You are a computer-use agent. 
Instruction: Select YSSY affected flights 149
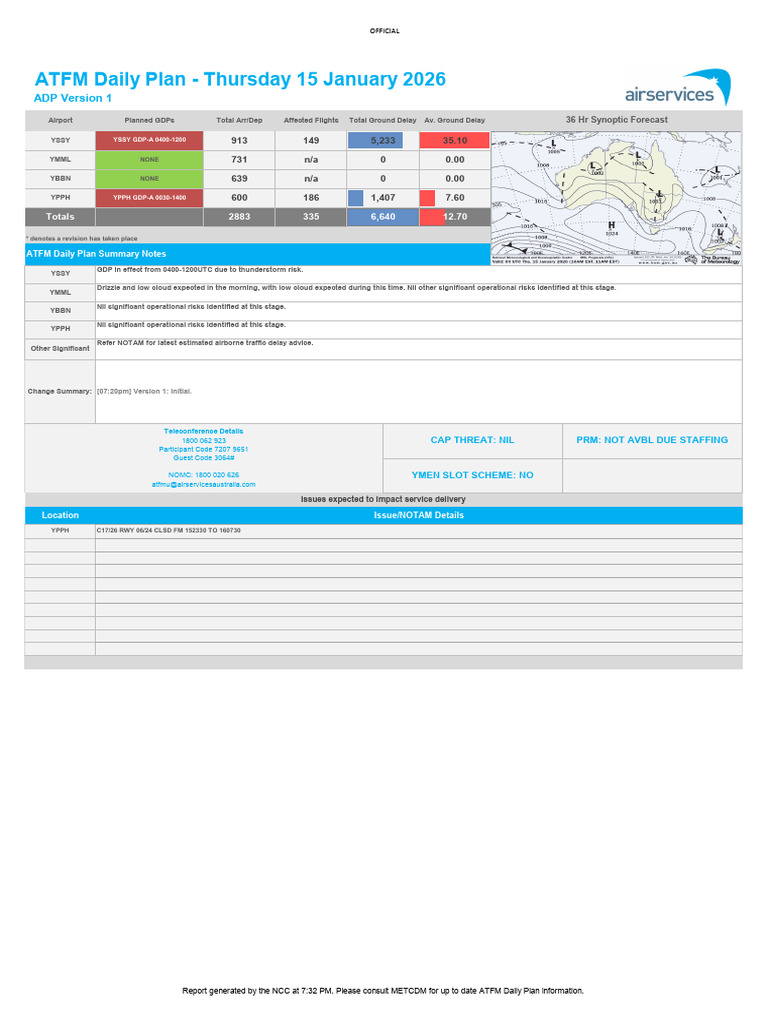pos(311,140)
